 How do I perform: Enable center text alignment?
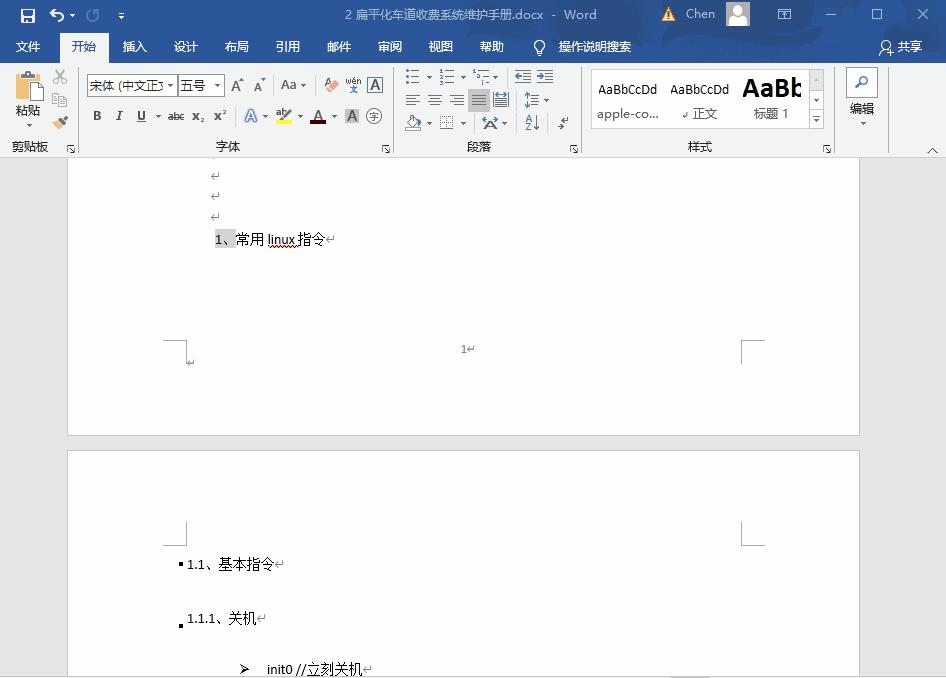pos(435,99)
